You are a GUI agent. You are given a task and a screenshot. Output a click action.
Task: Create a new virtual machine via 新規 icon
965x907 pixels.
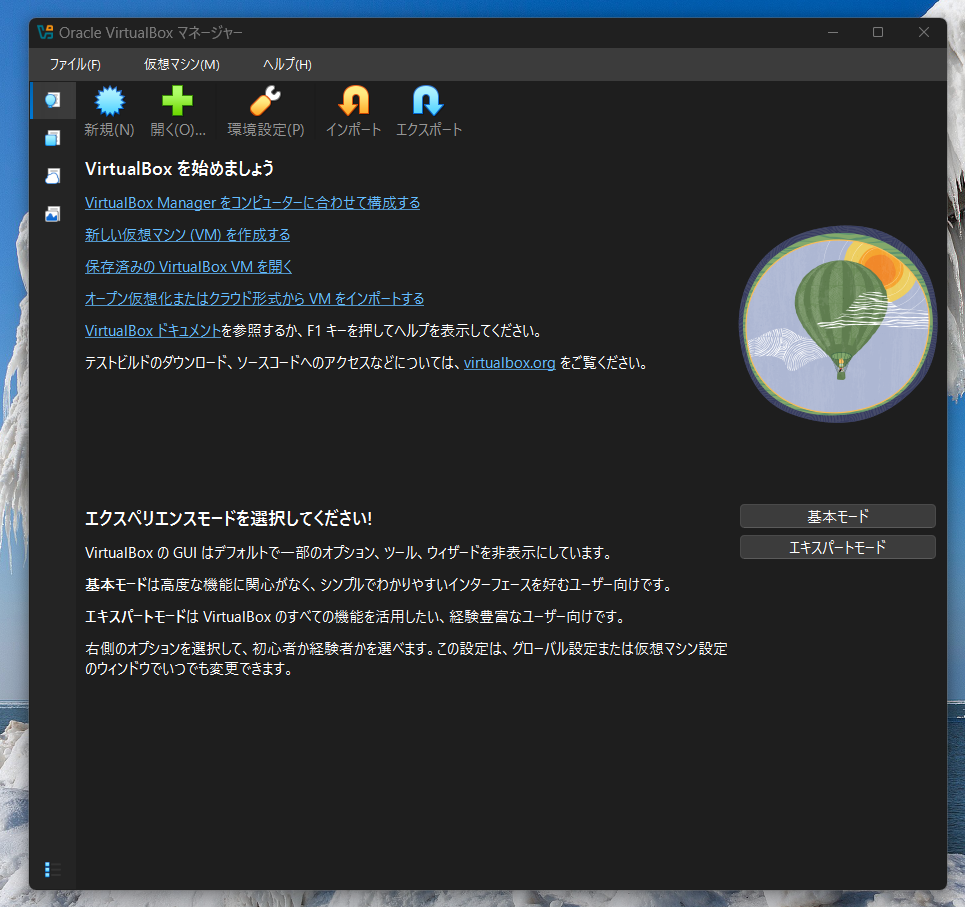pos(109,100)
